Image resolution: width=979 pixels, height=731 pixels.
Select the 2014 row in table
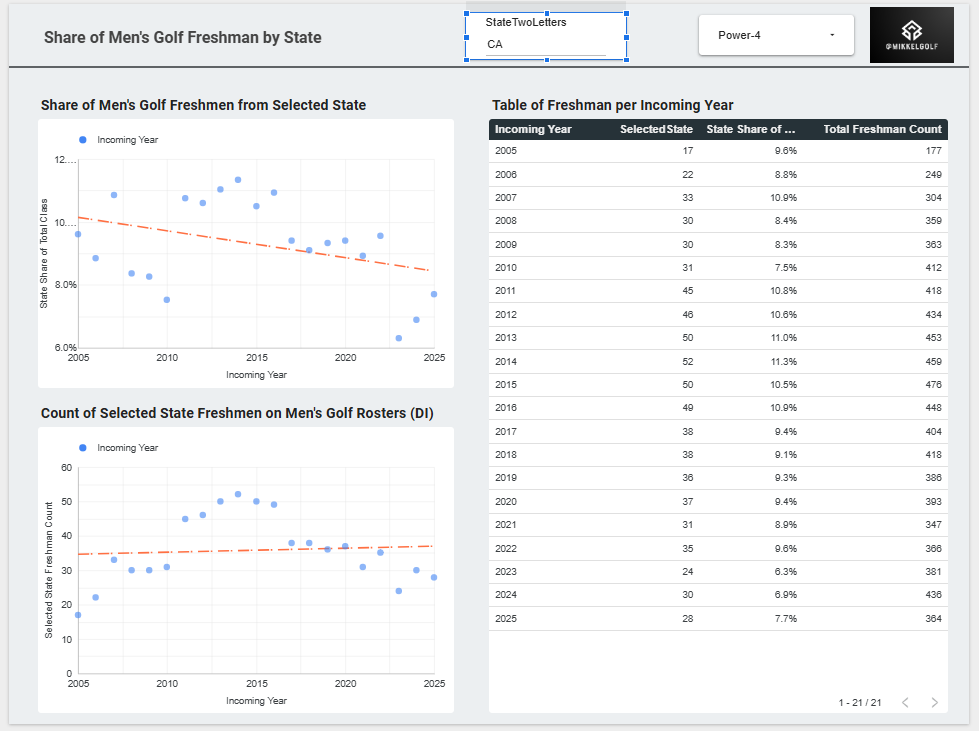[x=718, y=361]
